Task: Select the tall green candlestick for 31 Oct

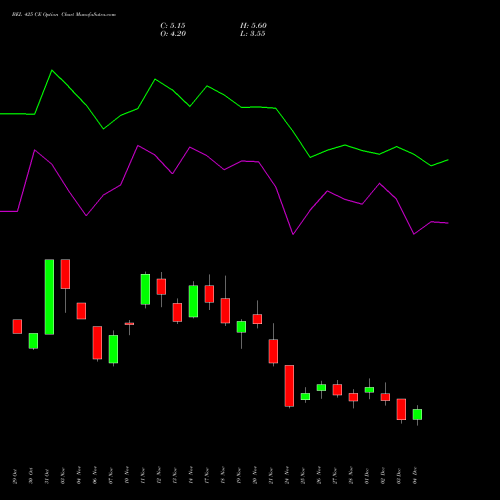Action: (49, 297)
